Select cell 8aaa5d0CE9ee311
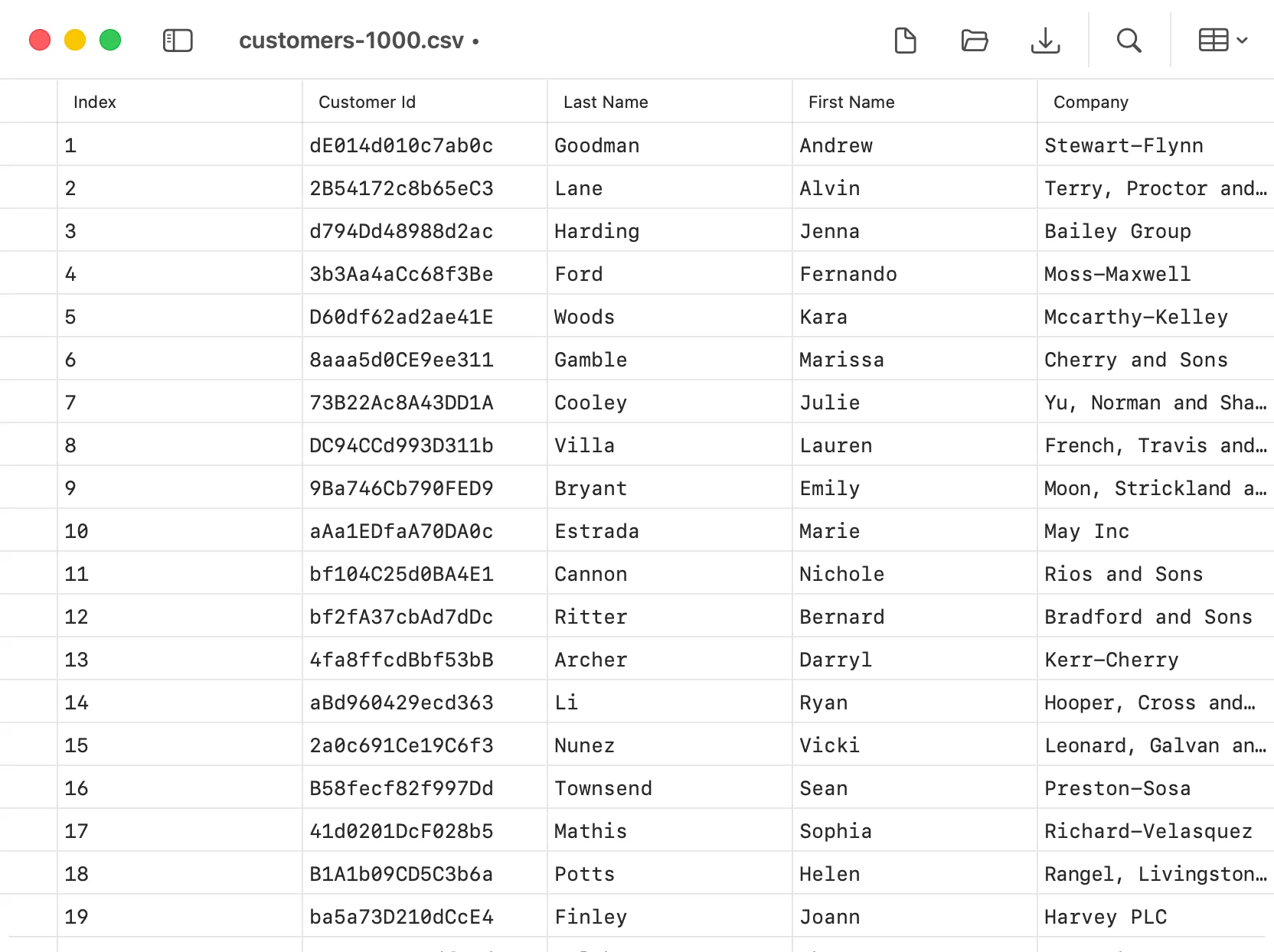Viewport: 1274px width, 952px height. point(425,359)
